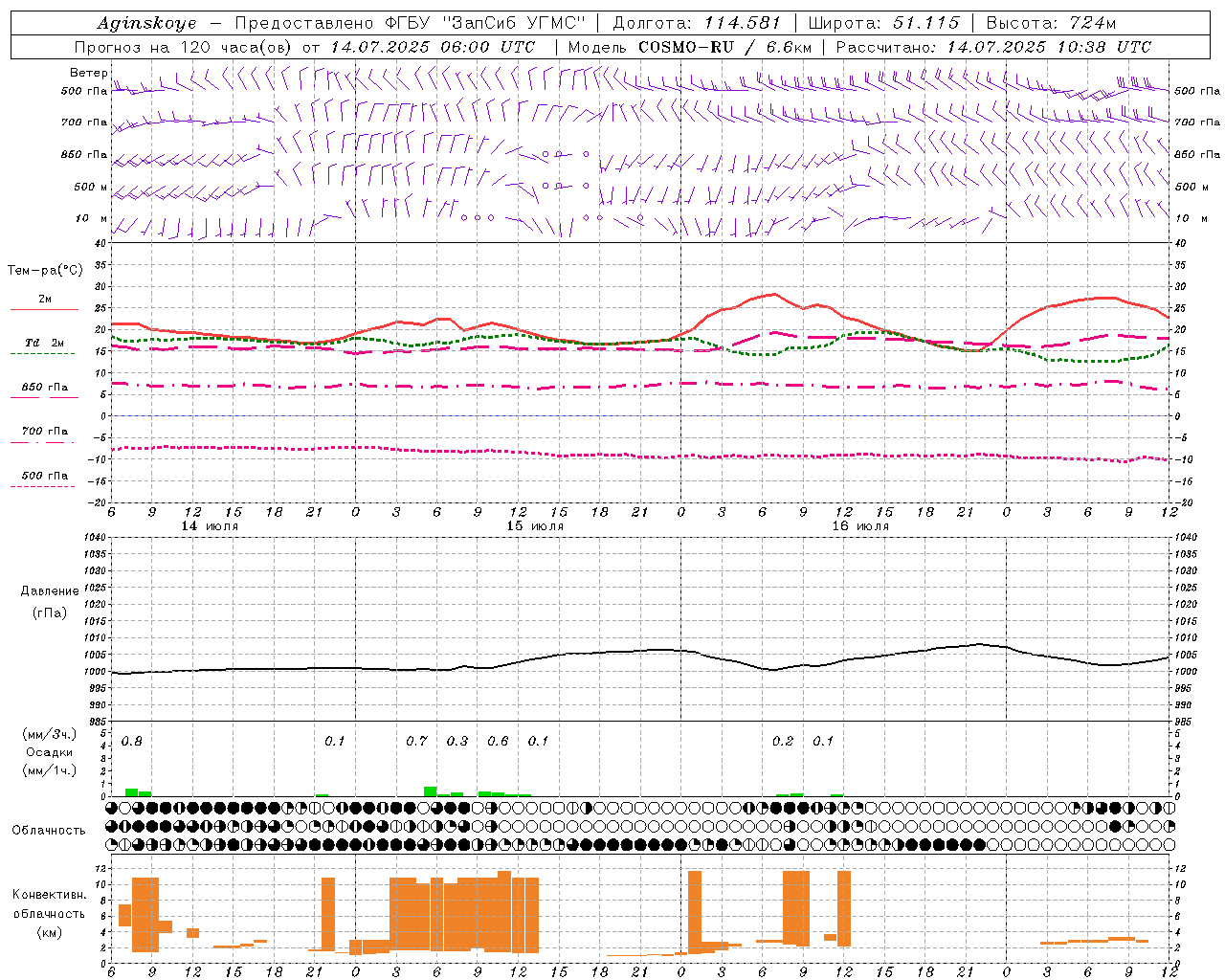The image size is (1225, 980).
Task: Click the precipitation value "0.8"
Action: pyautogui.click(x=132, y=742)
